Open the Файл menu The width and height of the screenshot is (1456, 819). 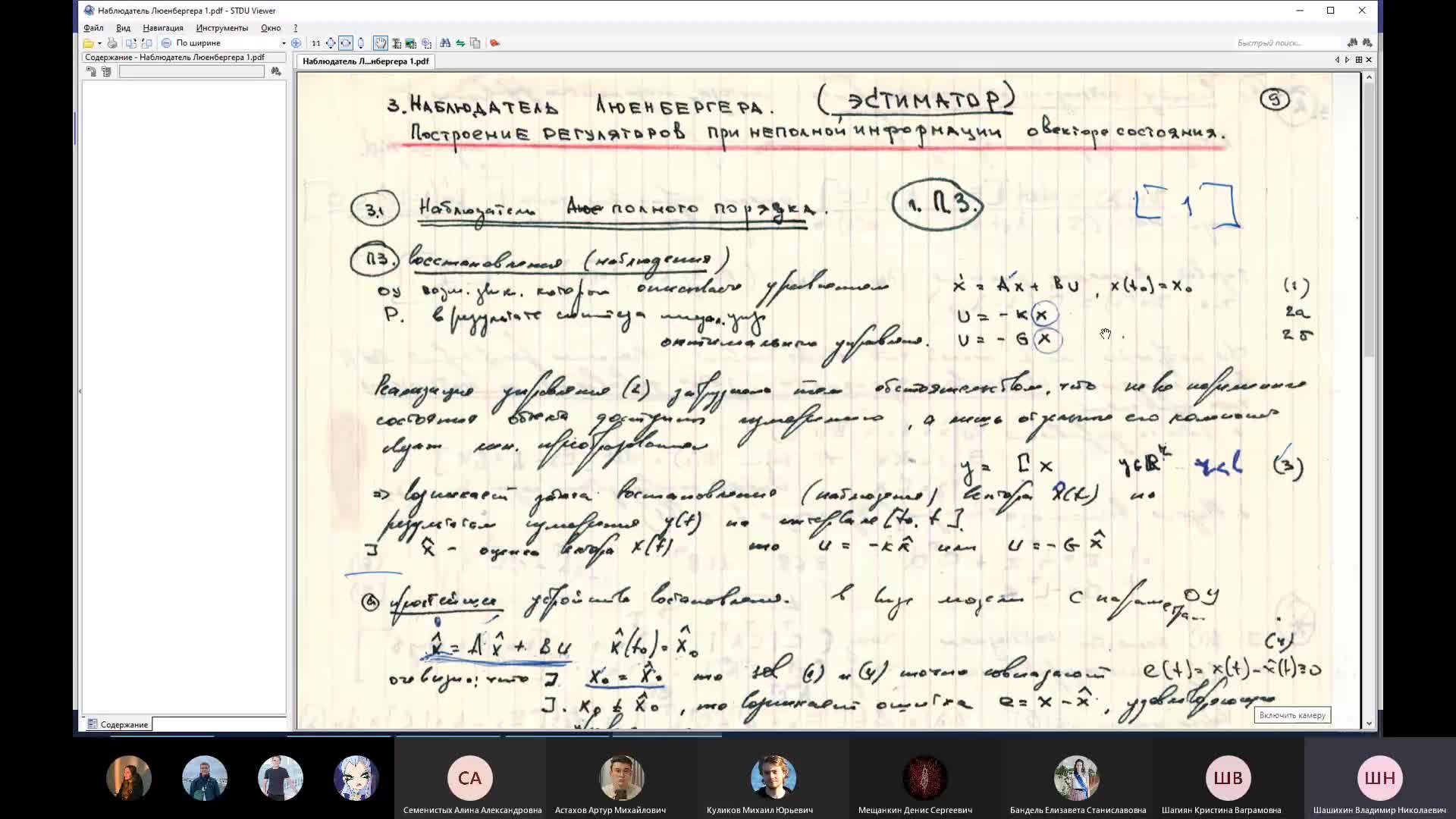[93, 28]
